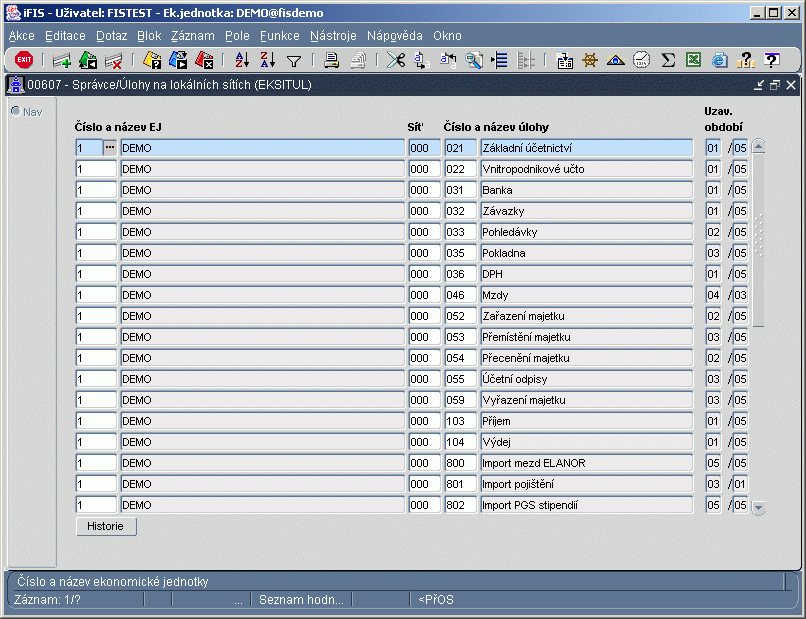Click period month field 04 in Mzdy row
806x619 pixels.
click(x=713, y=295)
